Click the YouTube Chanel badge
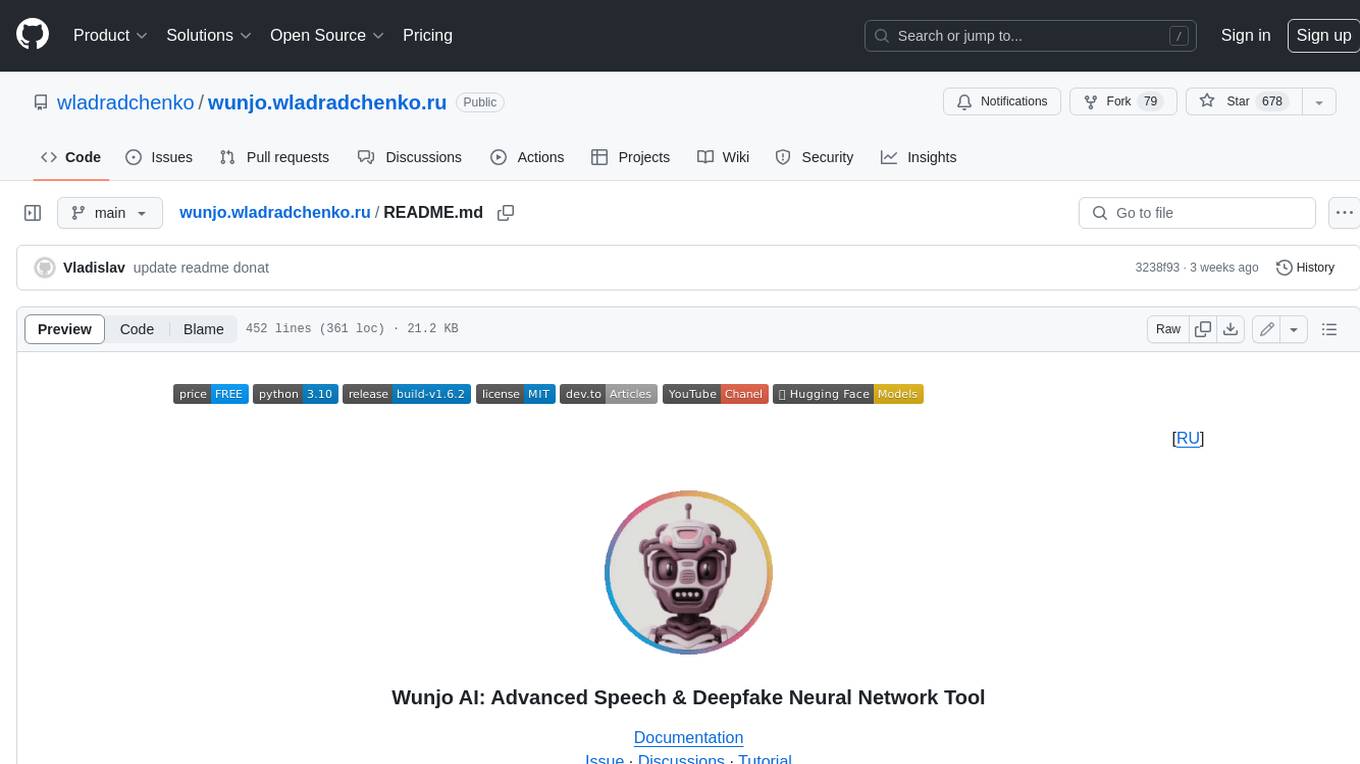This screenshot has height=764, width=1360. coord(715,394)
